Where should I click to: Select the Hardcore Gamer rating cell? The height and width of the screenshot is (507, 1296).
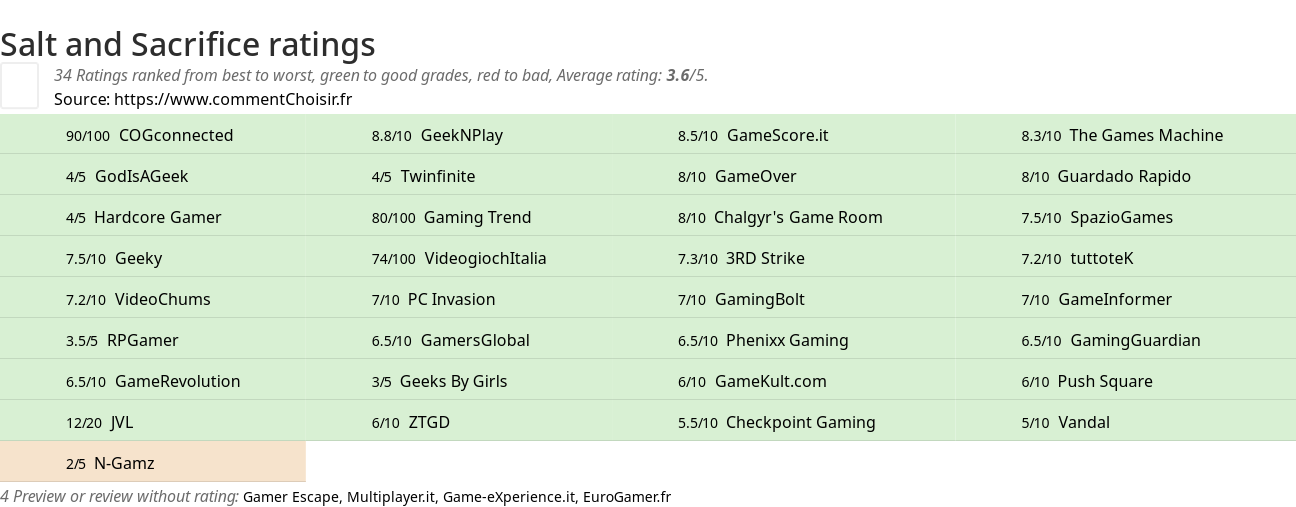(153, 217)
